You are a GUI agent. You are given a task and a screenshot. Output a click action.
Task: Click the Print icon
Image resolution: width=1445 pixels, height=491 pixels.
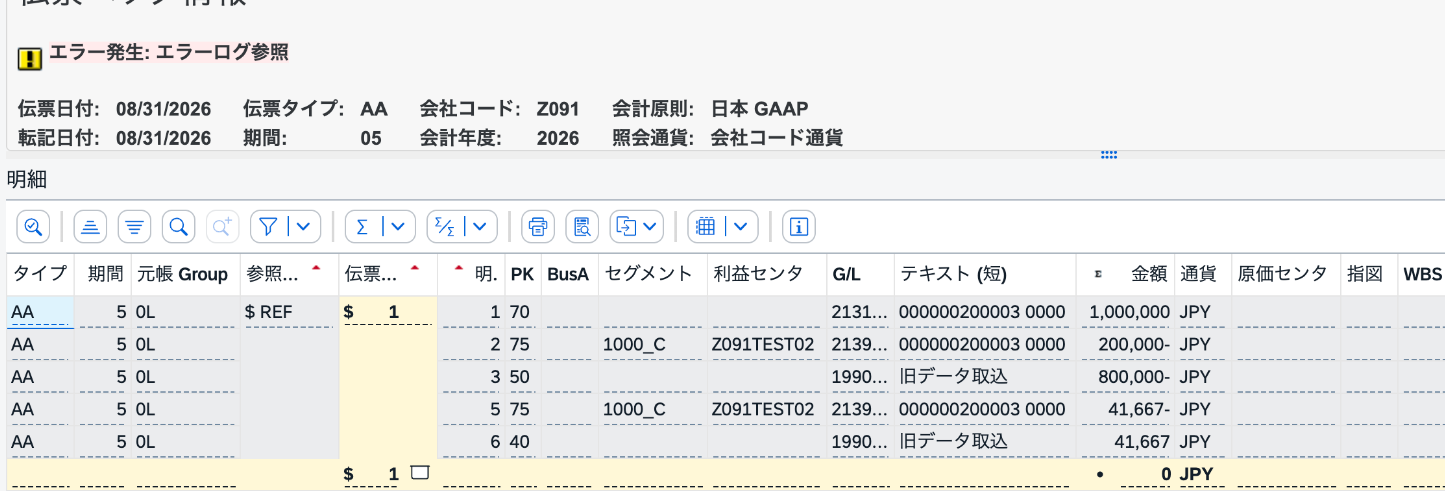tap(539, 227)
